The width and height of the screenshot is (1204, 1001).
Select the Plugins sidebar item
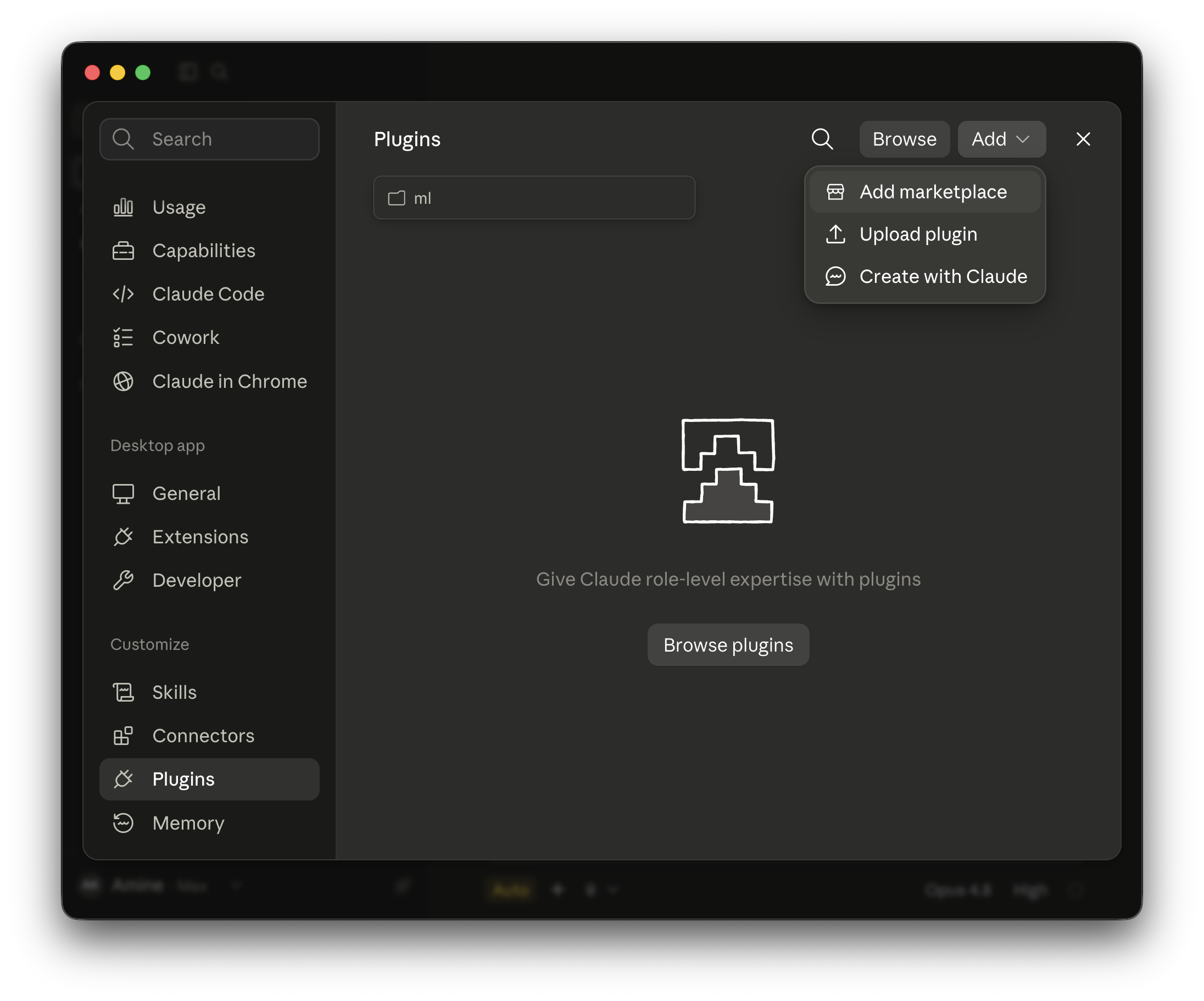(x=209, y=779)
